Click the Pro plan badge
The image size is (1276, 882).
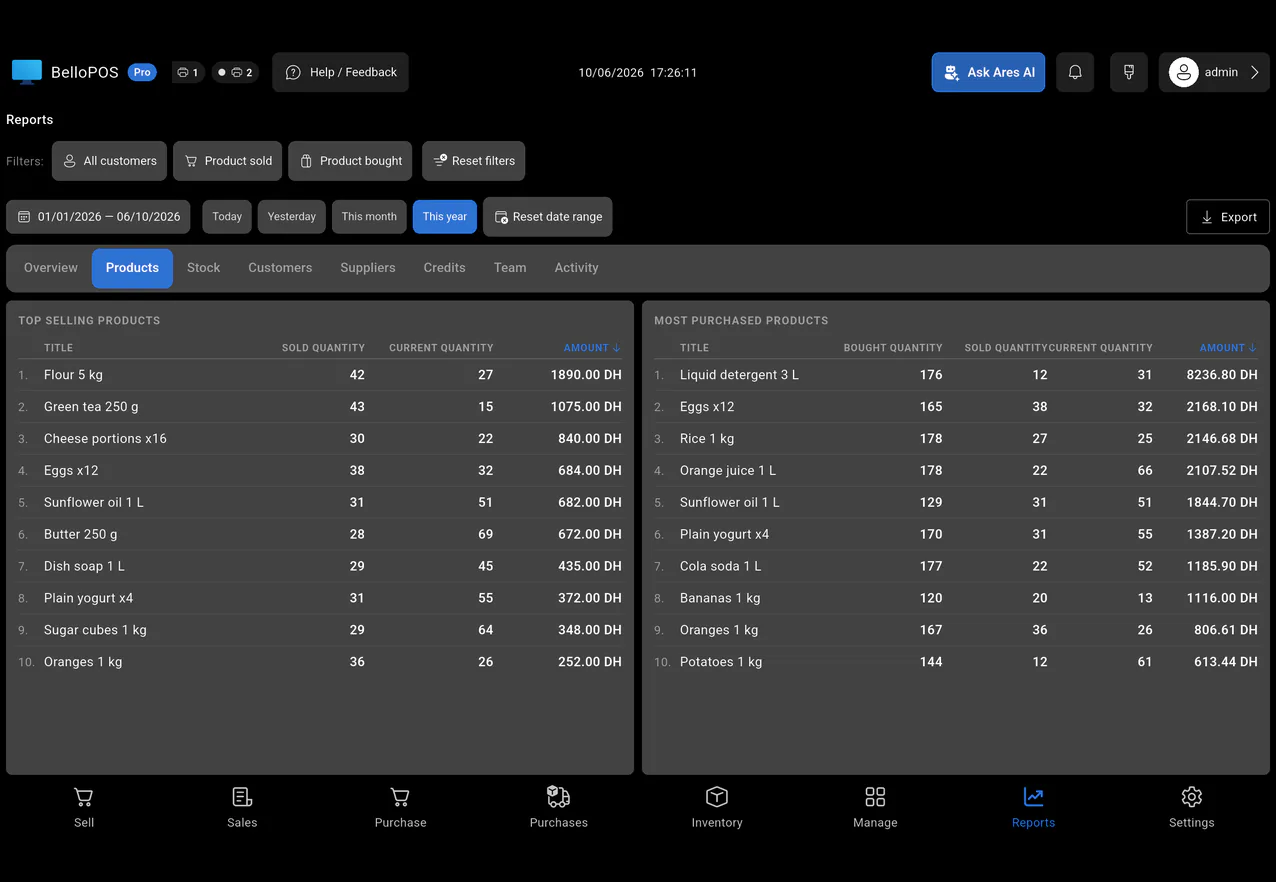coord(142,72)
